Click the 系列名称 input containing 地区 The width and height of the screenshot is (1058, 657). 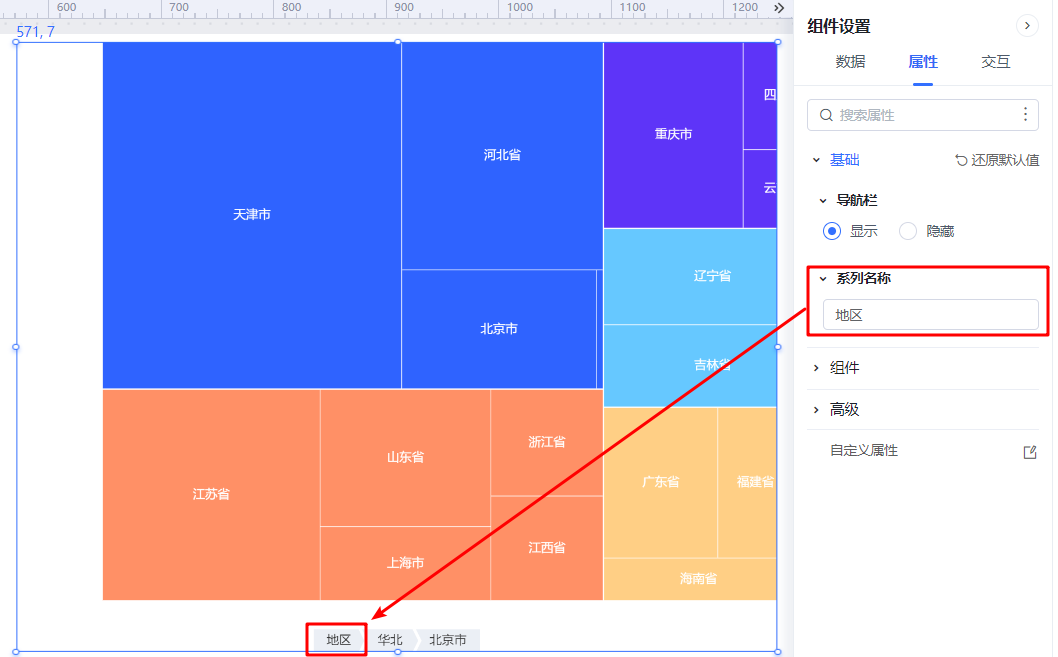tap(930, 315)
